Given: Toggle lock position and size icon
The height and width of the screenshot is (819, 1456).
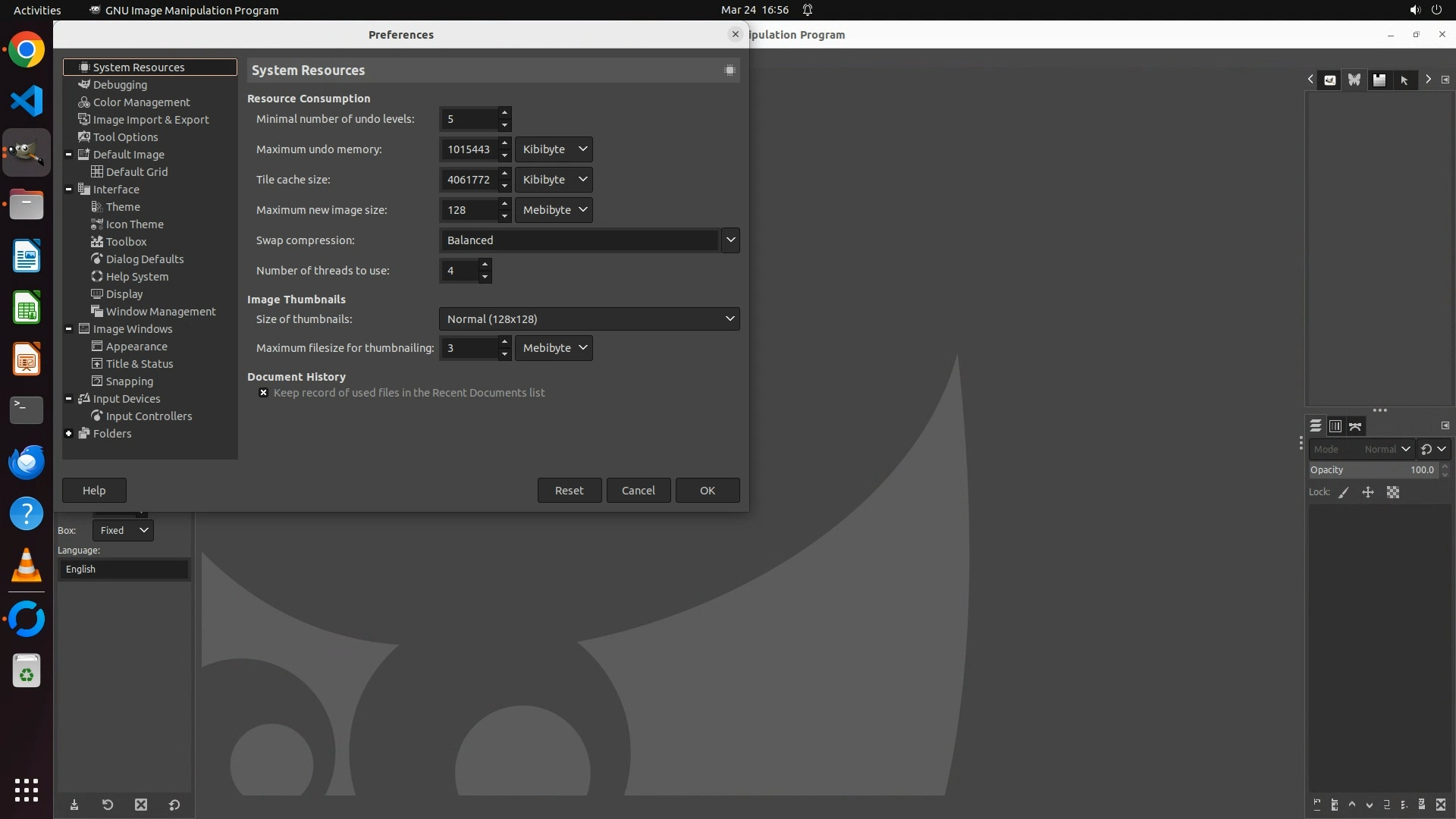Looking at the screenshot, I should click(x=1368, y=492).
